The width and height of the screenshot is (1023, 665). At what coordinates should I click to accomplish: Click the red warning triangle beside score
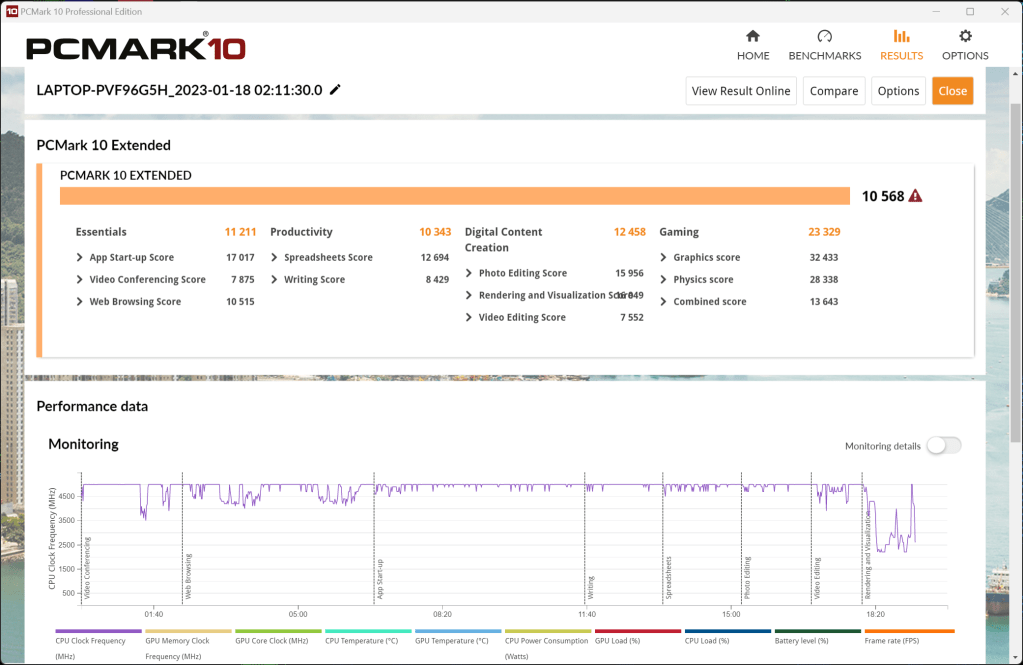pos(915,196)
